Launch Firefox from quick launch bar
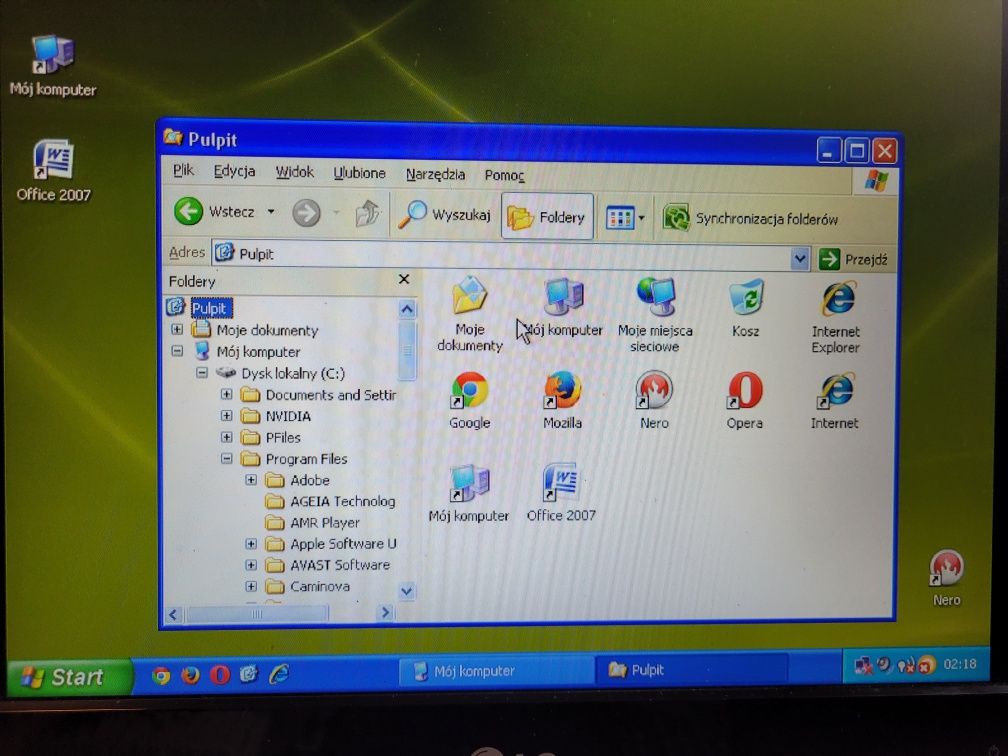This screenshot has width=1008, height=756. (x=190, y=675)
